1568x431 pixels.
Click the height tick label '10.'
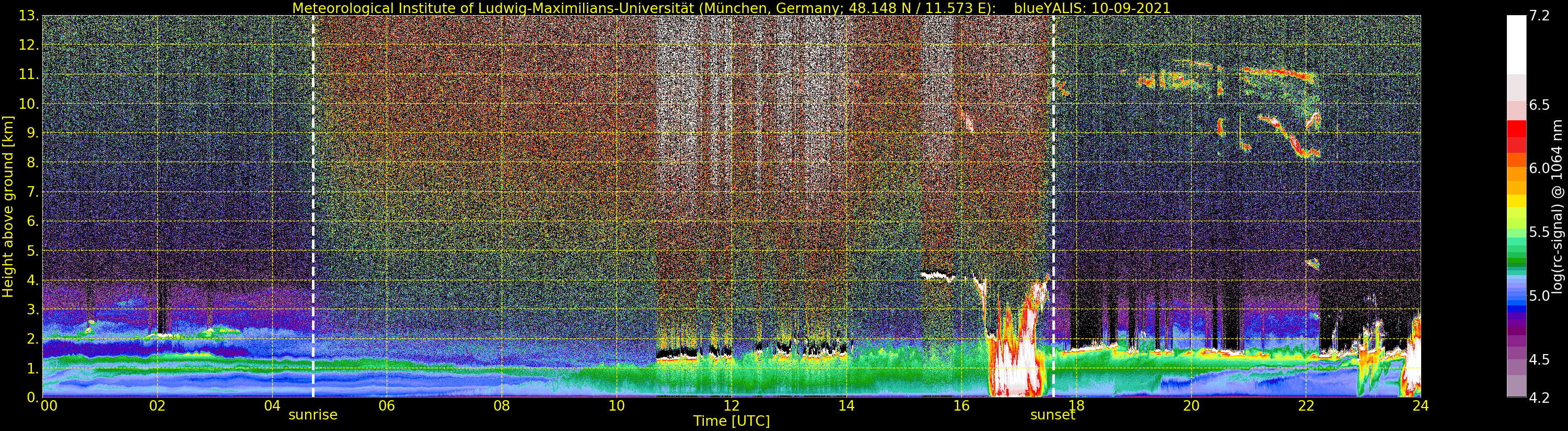pyautogui.click(x=29, y=104)
